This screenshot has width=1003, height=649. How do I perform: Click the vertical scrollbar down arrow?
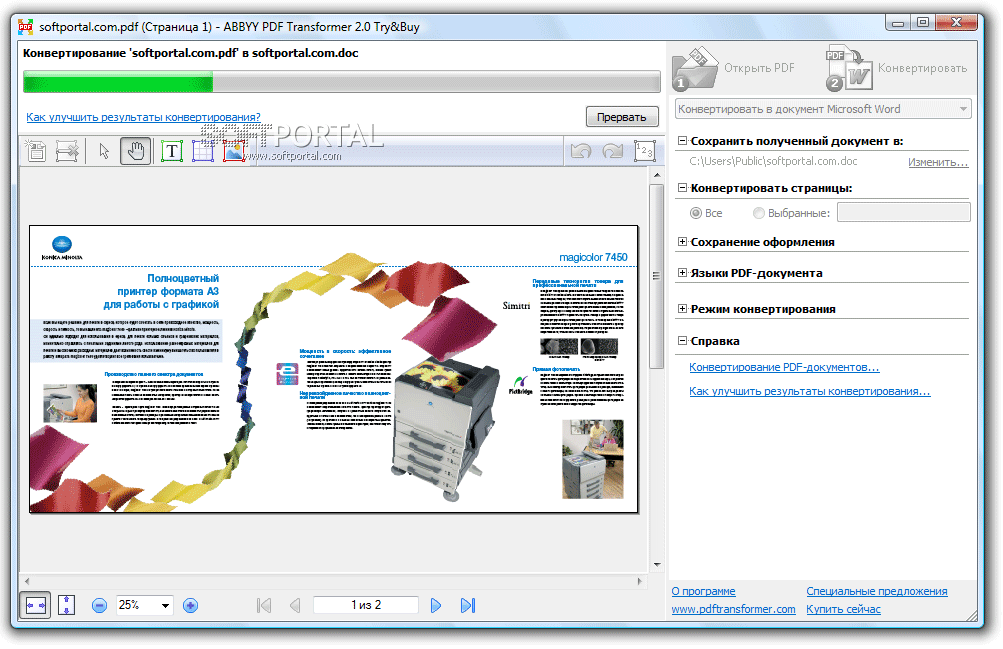click(x=657, y=565)
